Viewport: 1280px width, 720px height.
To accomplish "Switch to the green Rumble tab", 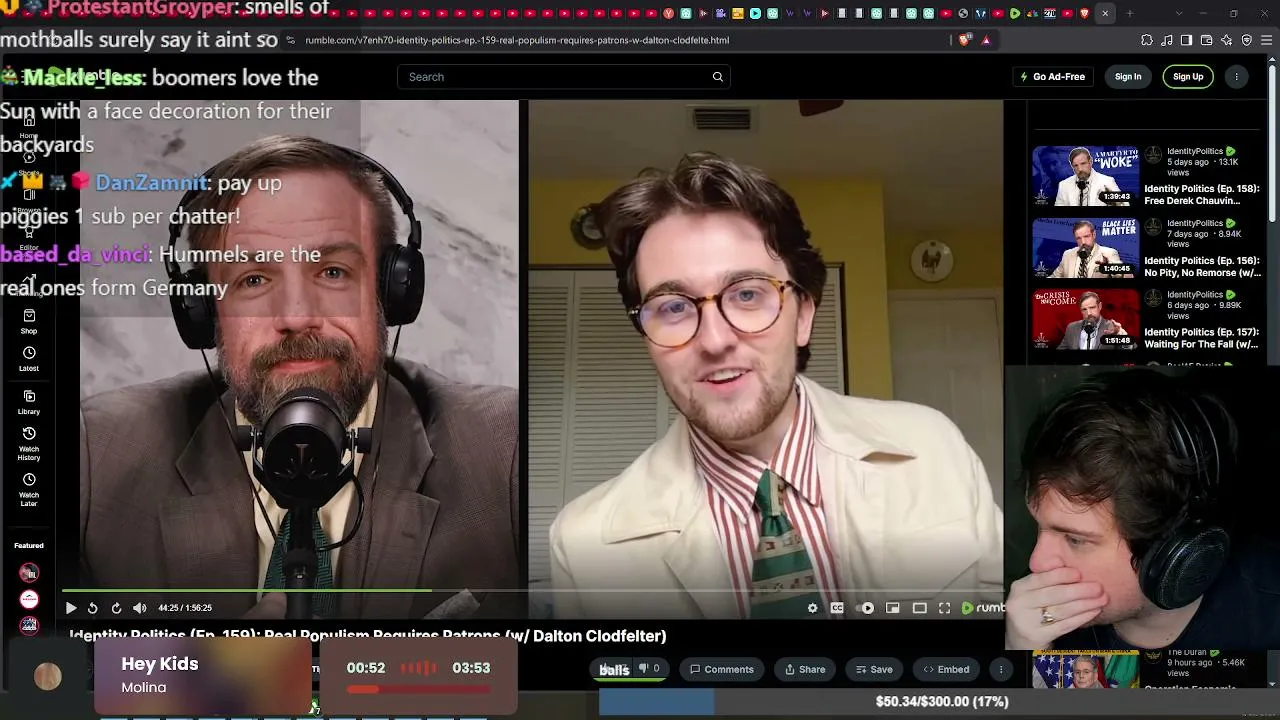I will tap(1015, 13).
